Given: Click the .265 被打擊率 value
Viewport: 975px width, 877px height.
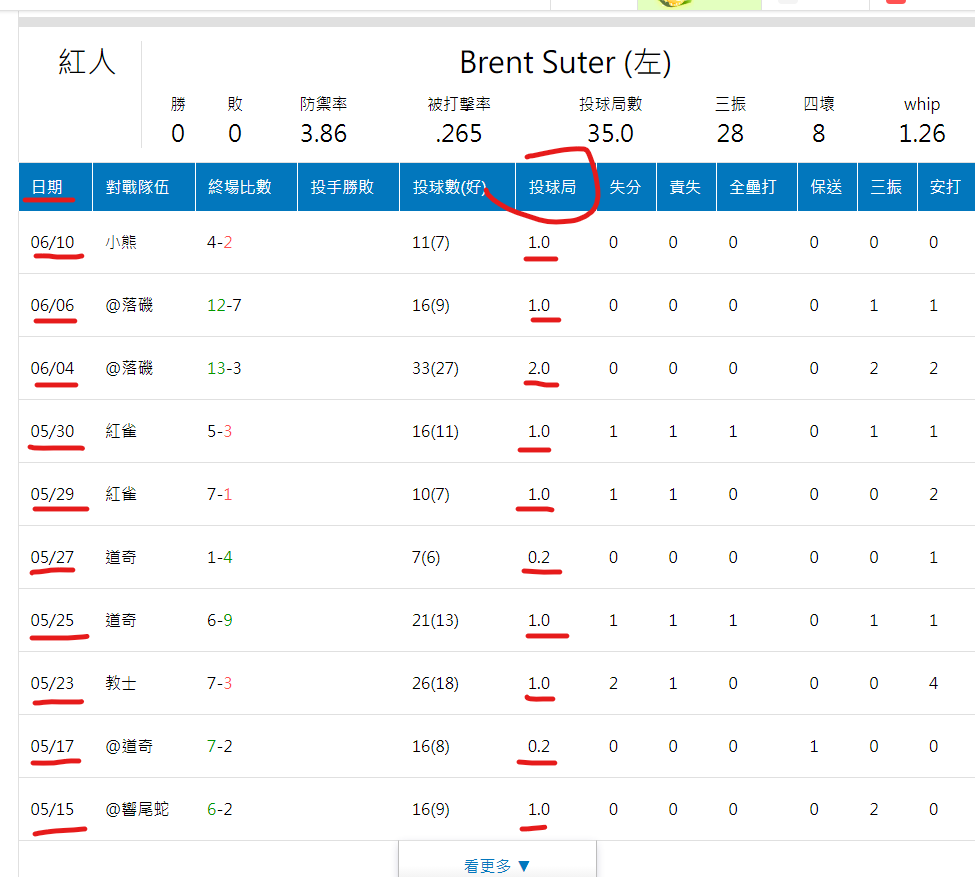Looking at the screenshot, I should 458,133.
